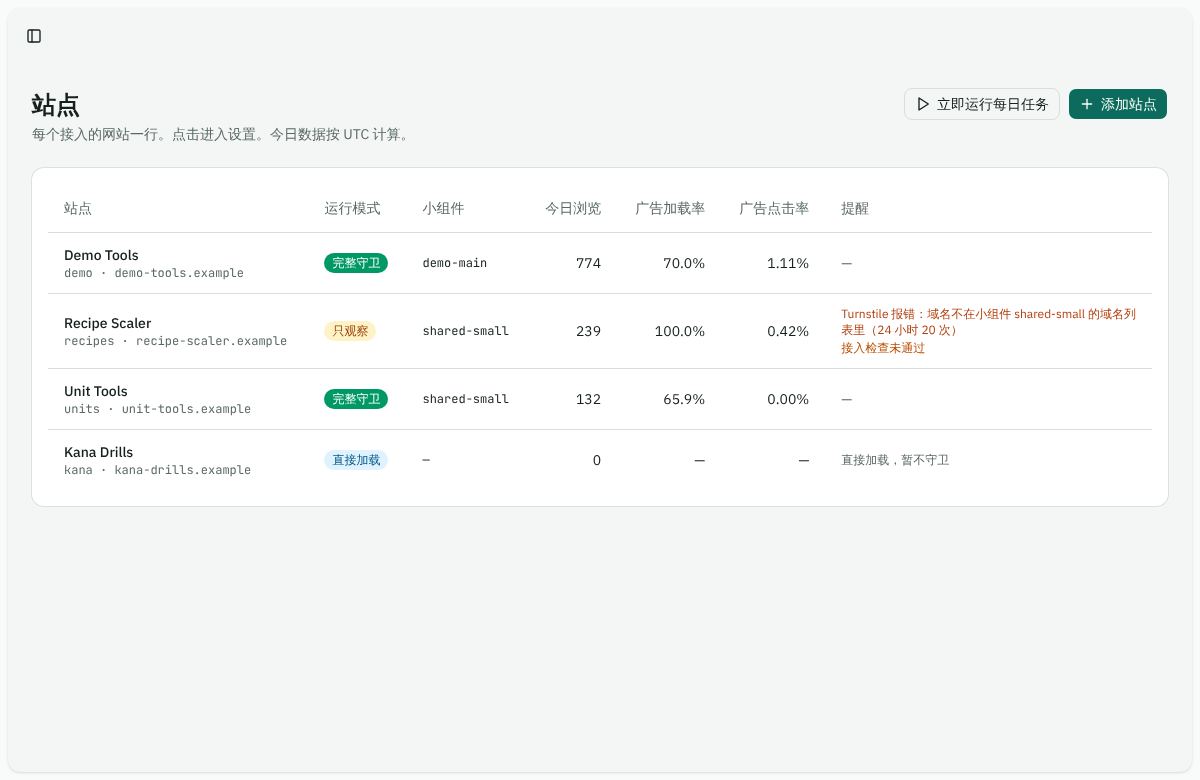
Task: Click the 完整守卫 badge in Demo Tools row
Action: coord(356,263)
